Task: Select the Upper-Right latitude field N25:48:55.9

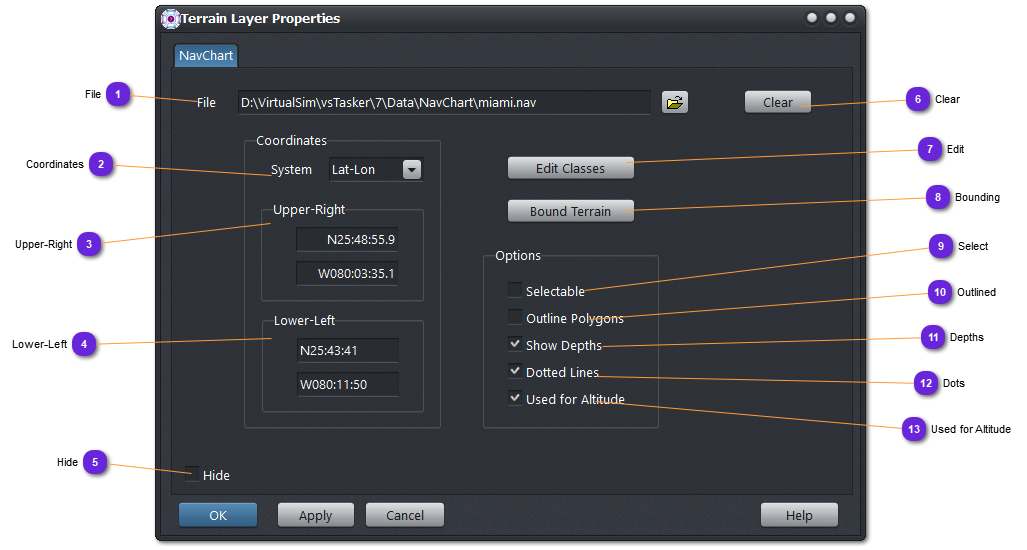Action: tap(347, 240)
